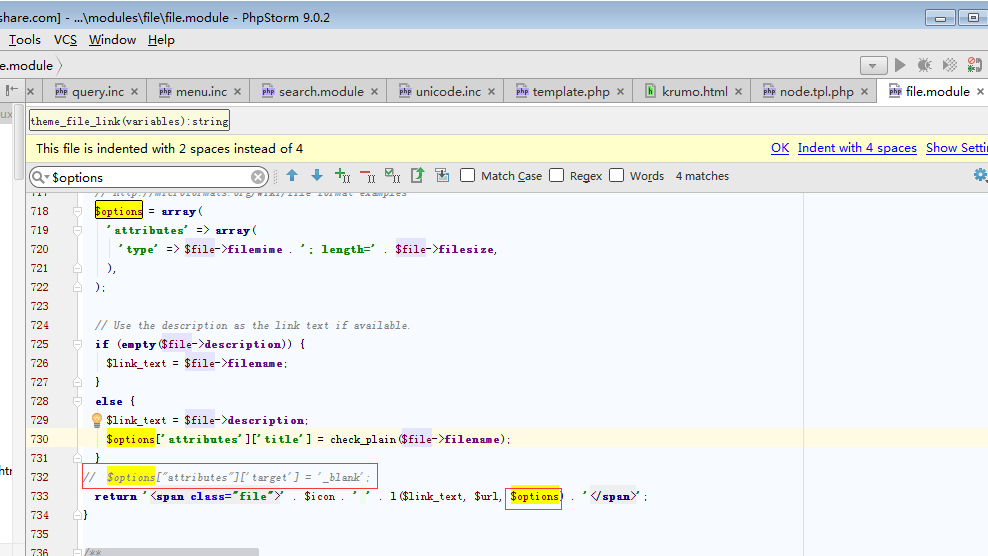Click the show filter popup icon
The width and height of the screenshot is (988, 556).
(442, 176)
